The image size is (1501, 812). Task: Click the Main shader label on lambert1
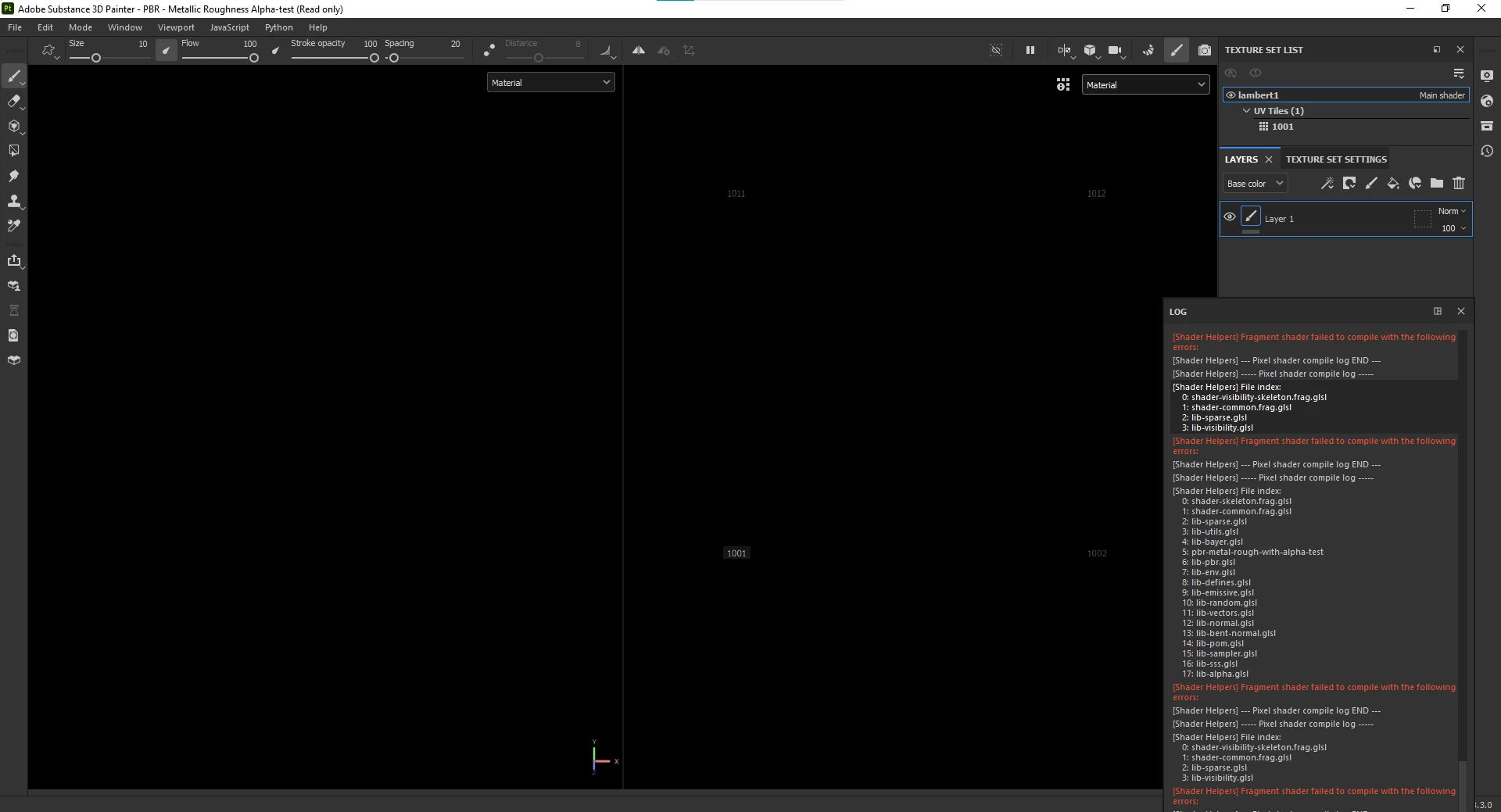click(x=1442, y=95)
